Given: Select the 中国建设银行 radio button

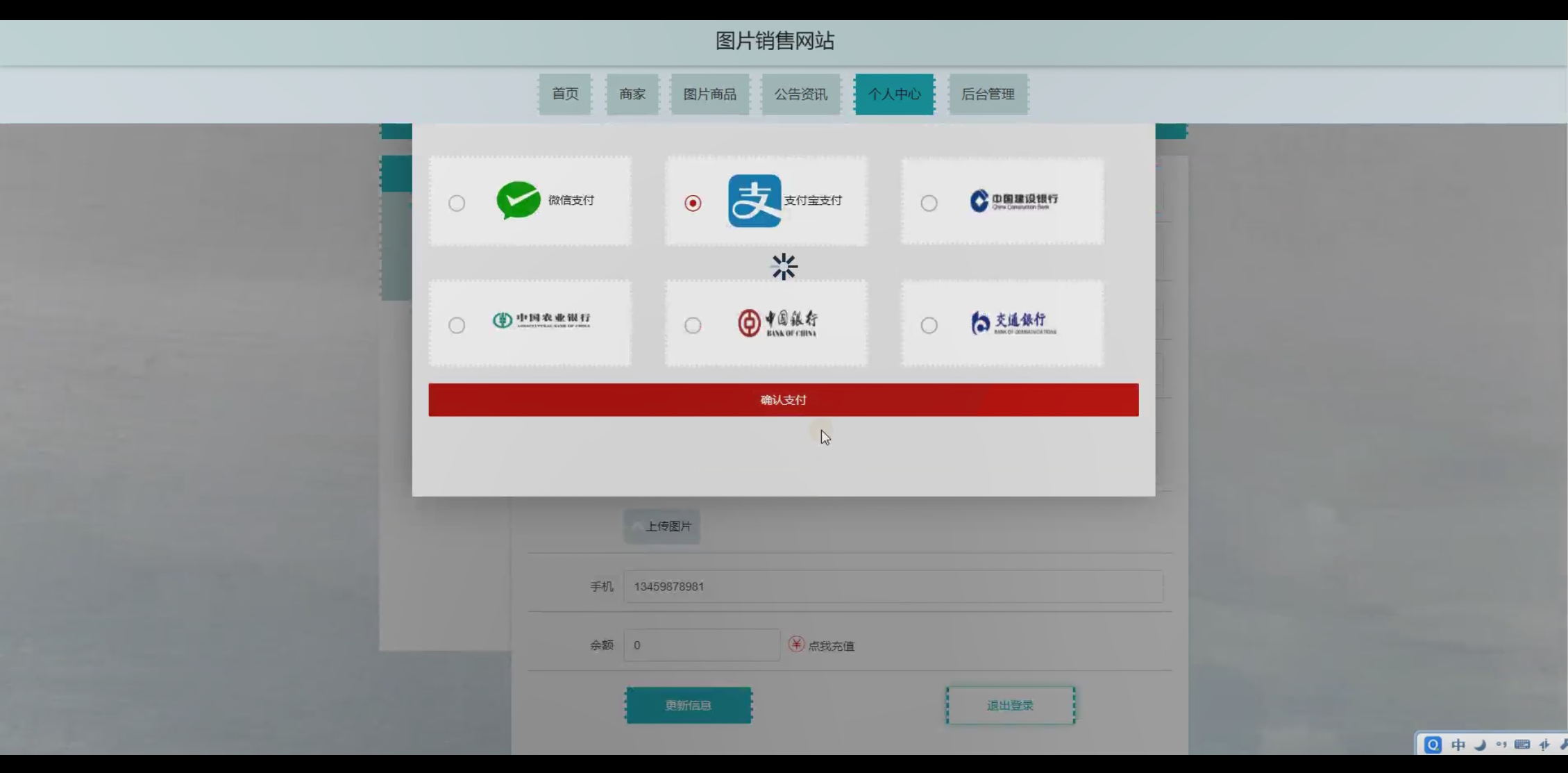Looking at the screenshot, I should point(928,203).
